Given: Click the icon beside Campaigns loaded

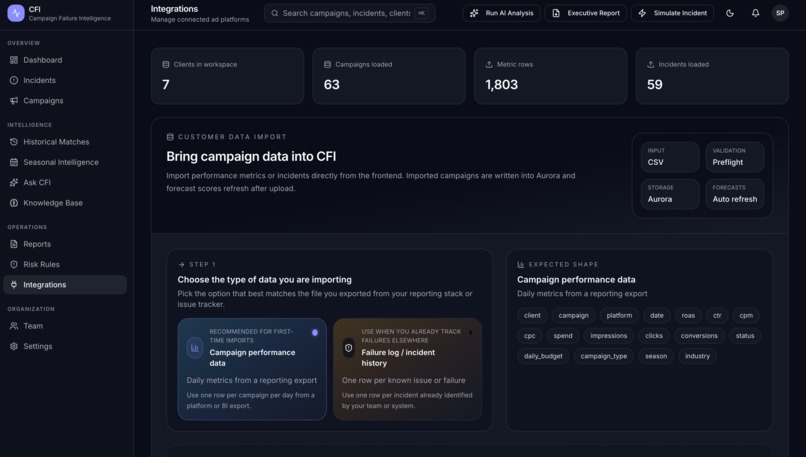Looking at the screenshot, I should [327, 65].
